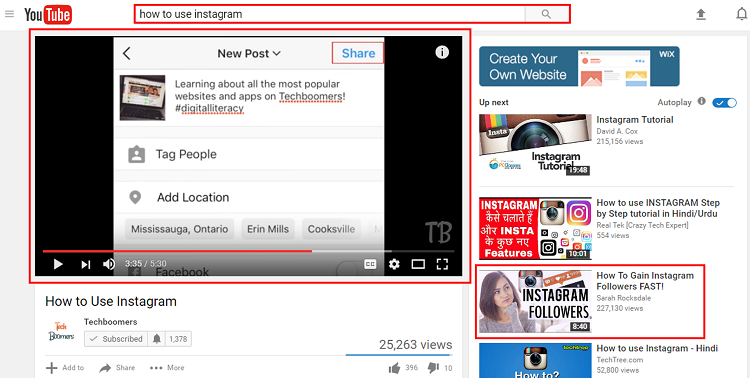The width and height of the screenshot is (750, 378).
Task: Seek on the video progress bar
Action: point(248,251)
